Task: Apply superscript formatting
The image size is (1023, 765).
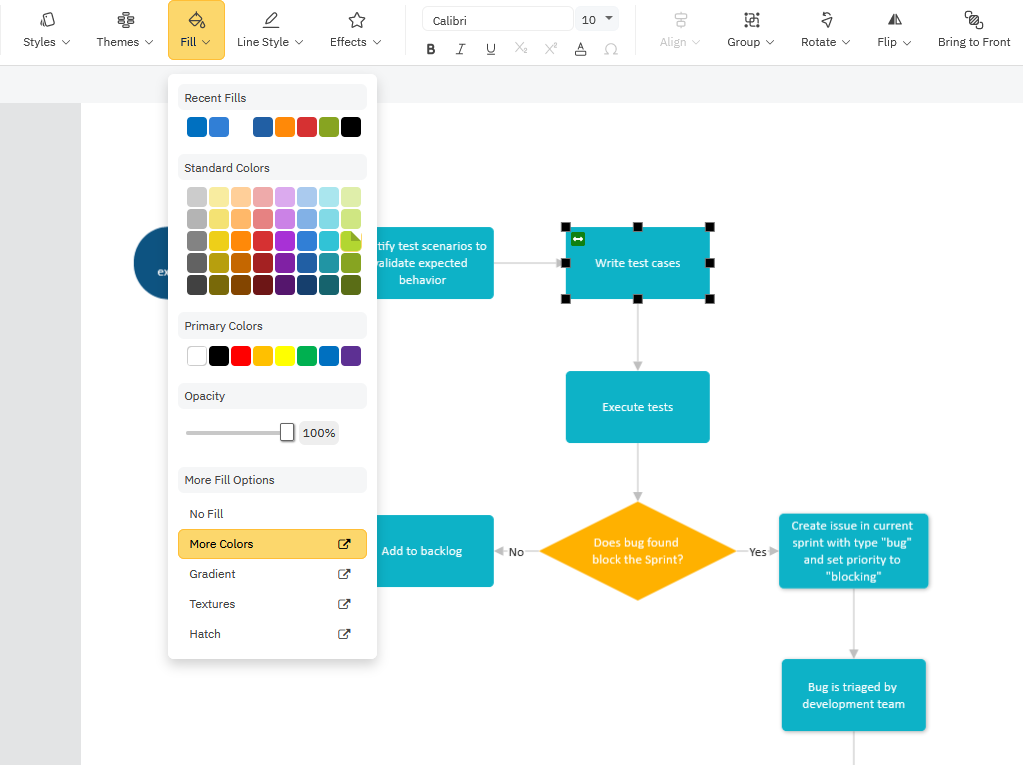Action: click(x=550, y=48)
